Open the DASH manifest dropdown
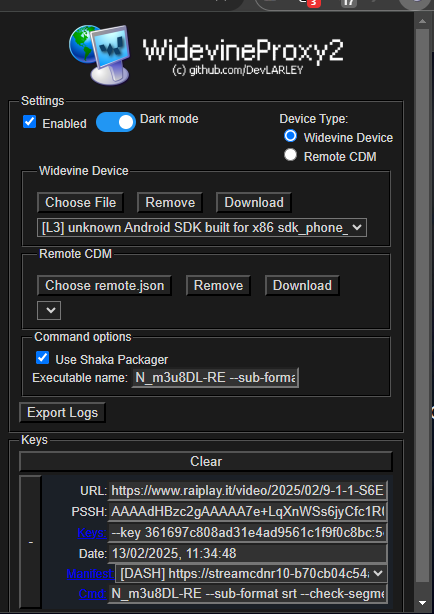 pos(251,574)
